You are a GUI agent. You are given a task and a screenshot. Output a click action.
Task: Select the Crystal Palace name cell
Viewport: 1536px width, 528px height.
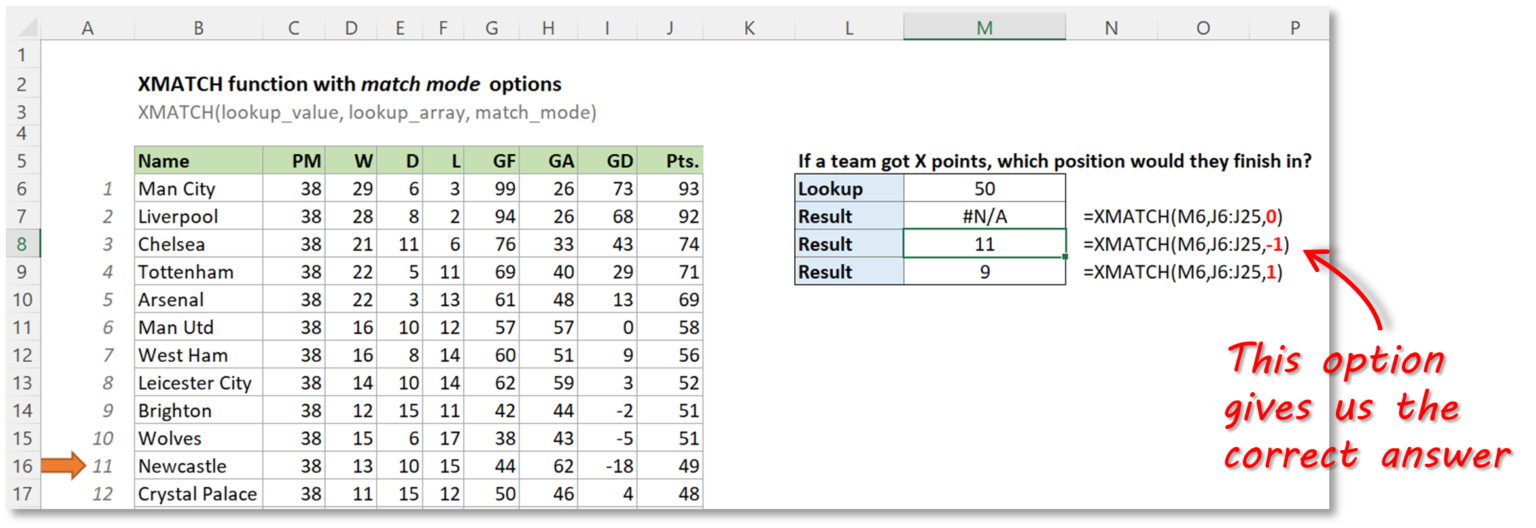[x=198, y=494]
